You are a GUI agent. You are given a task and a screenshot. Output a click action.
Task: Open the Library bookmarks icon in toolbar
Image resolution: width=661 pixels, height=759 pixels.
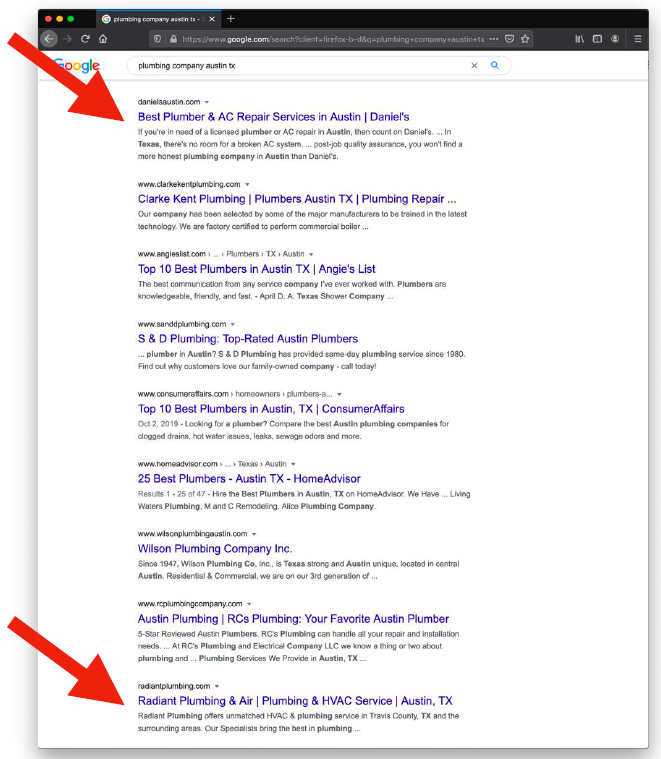(x=579, y=39)
